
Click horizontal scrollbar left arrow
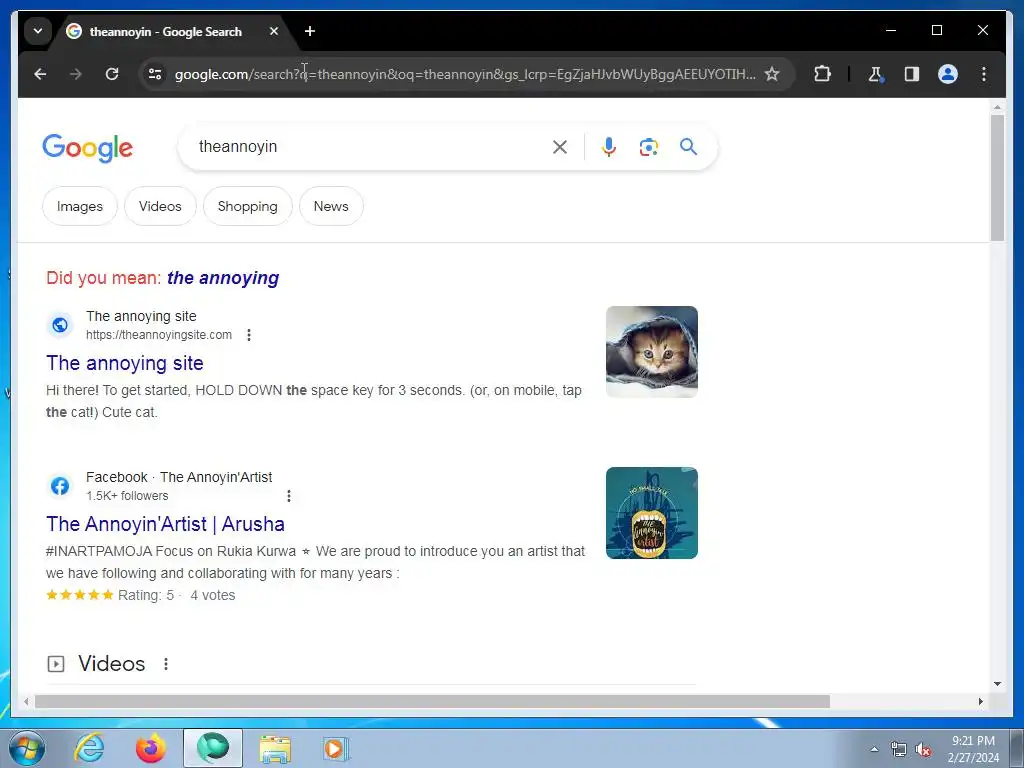(25, 701)
